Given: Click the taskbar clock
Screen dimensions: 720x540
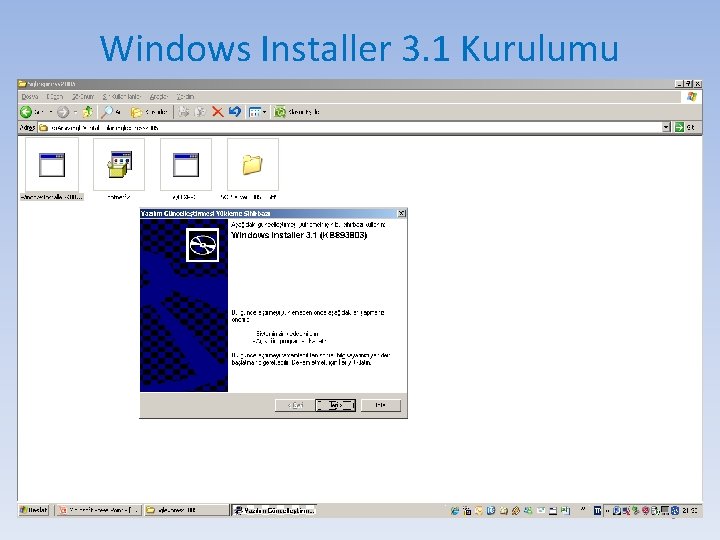Looking at the screenshot, I should [690, 510].
